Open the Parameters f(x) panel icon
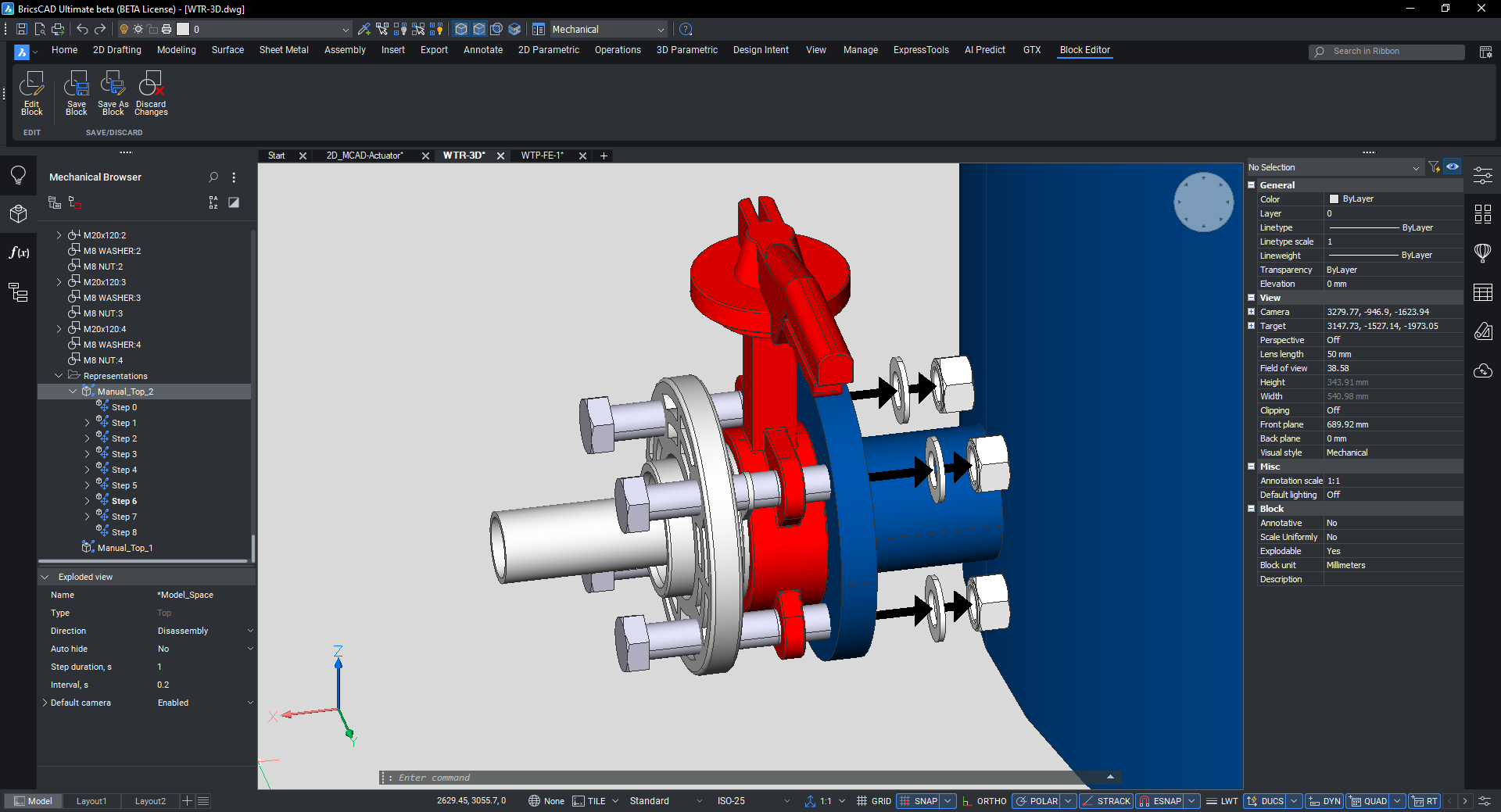This screenshot has height=812, width=1501. pos(18,252)
